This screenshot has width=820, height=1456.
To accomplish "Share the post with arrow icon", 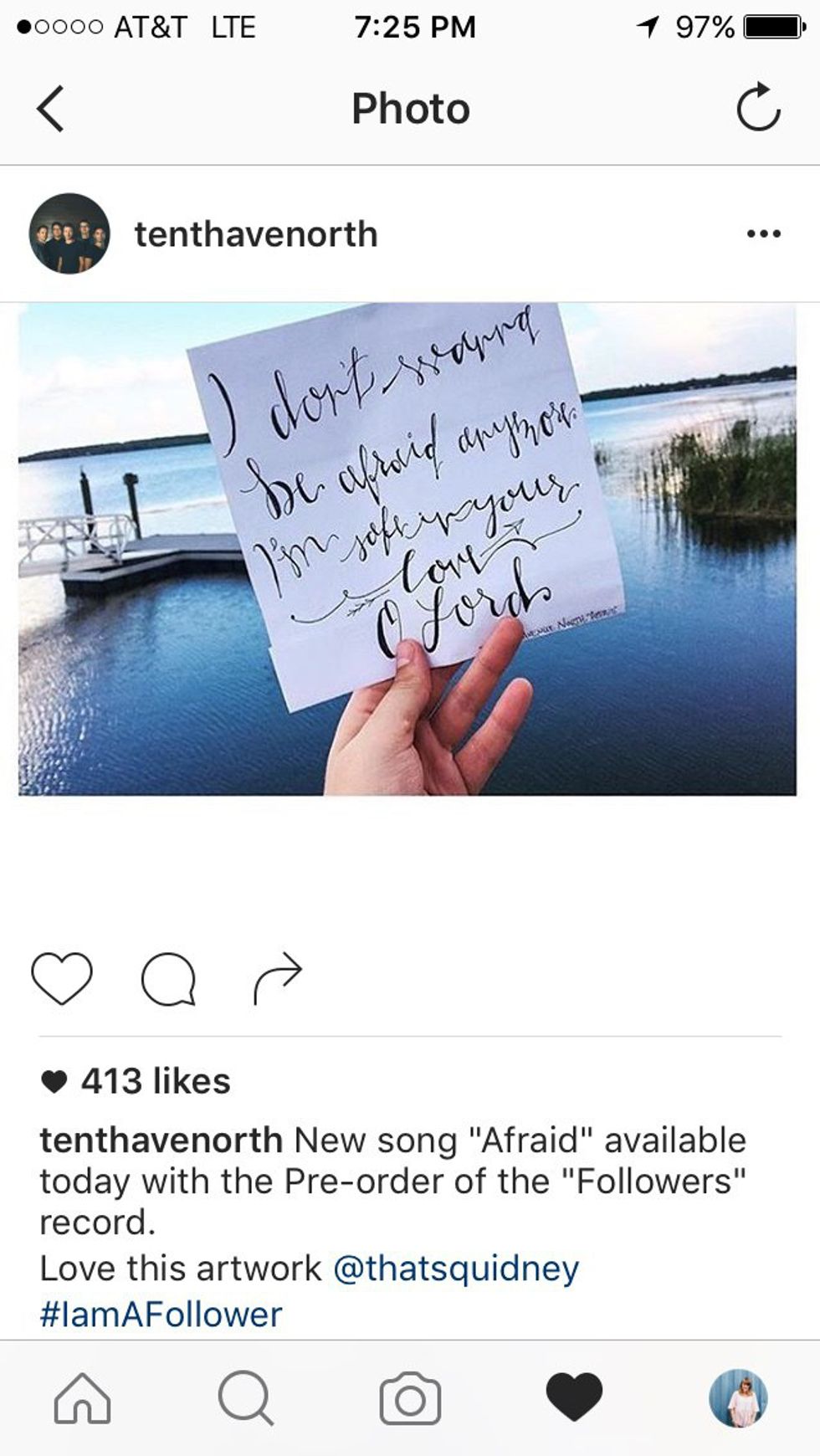I will tap(277, 977).
